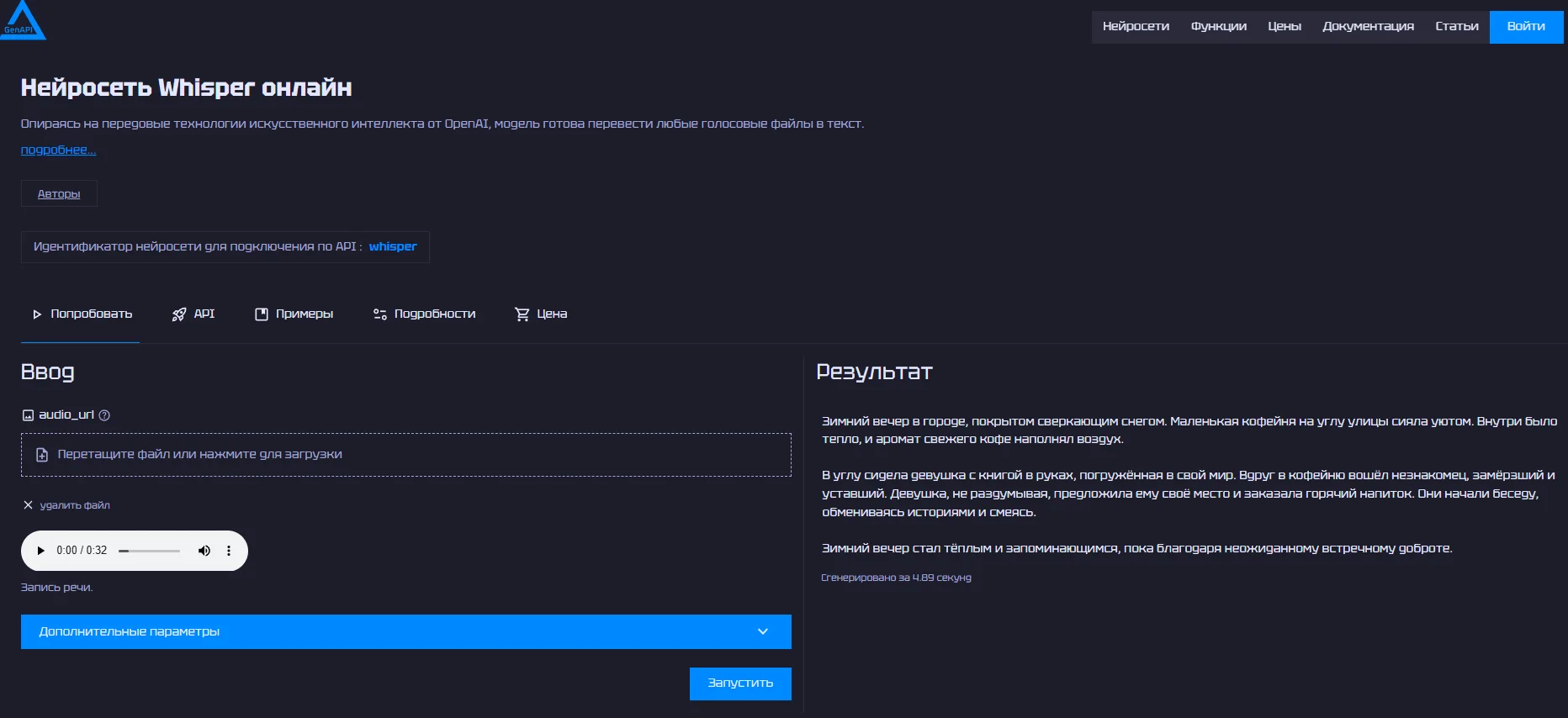Click the Сгенерировано за 4.89 секунд text
Screen dimensions: 1568x718
896,578
